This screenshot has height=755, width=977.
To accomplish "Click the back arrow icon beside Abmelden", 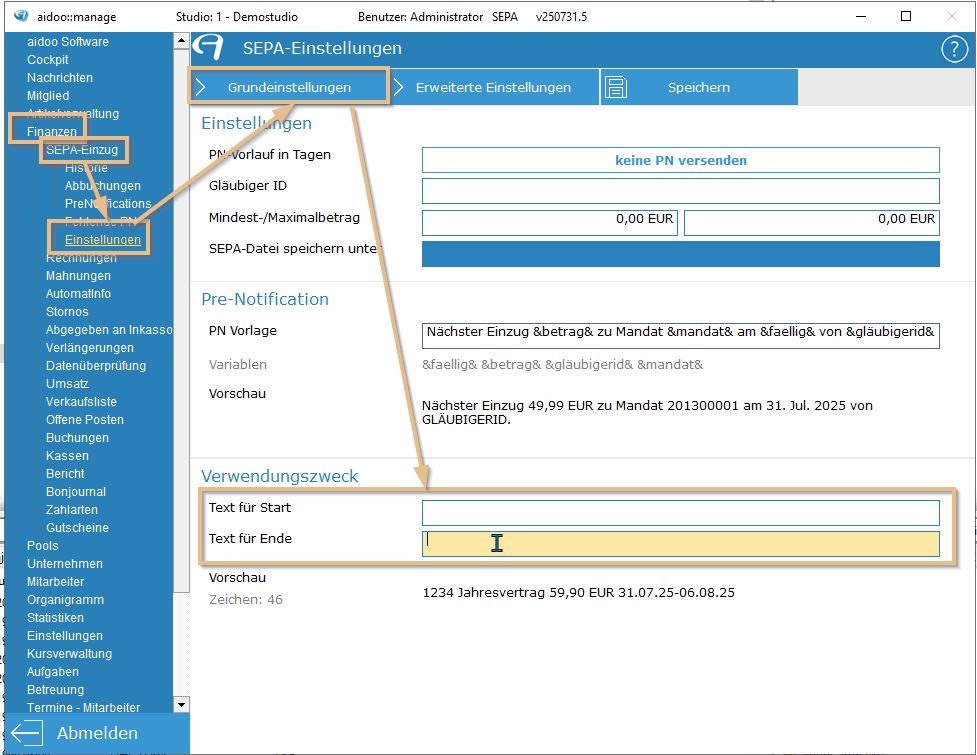I will click(27, 733).
